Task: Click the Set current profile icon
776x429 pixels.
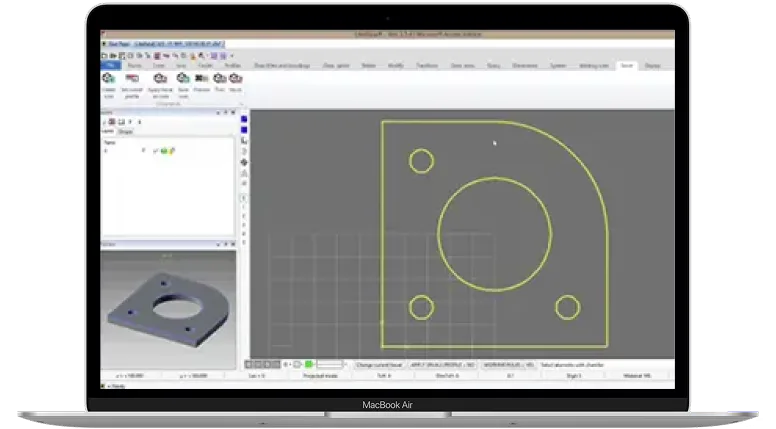Action: pos(132,78)
